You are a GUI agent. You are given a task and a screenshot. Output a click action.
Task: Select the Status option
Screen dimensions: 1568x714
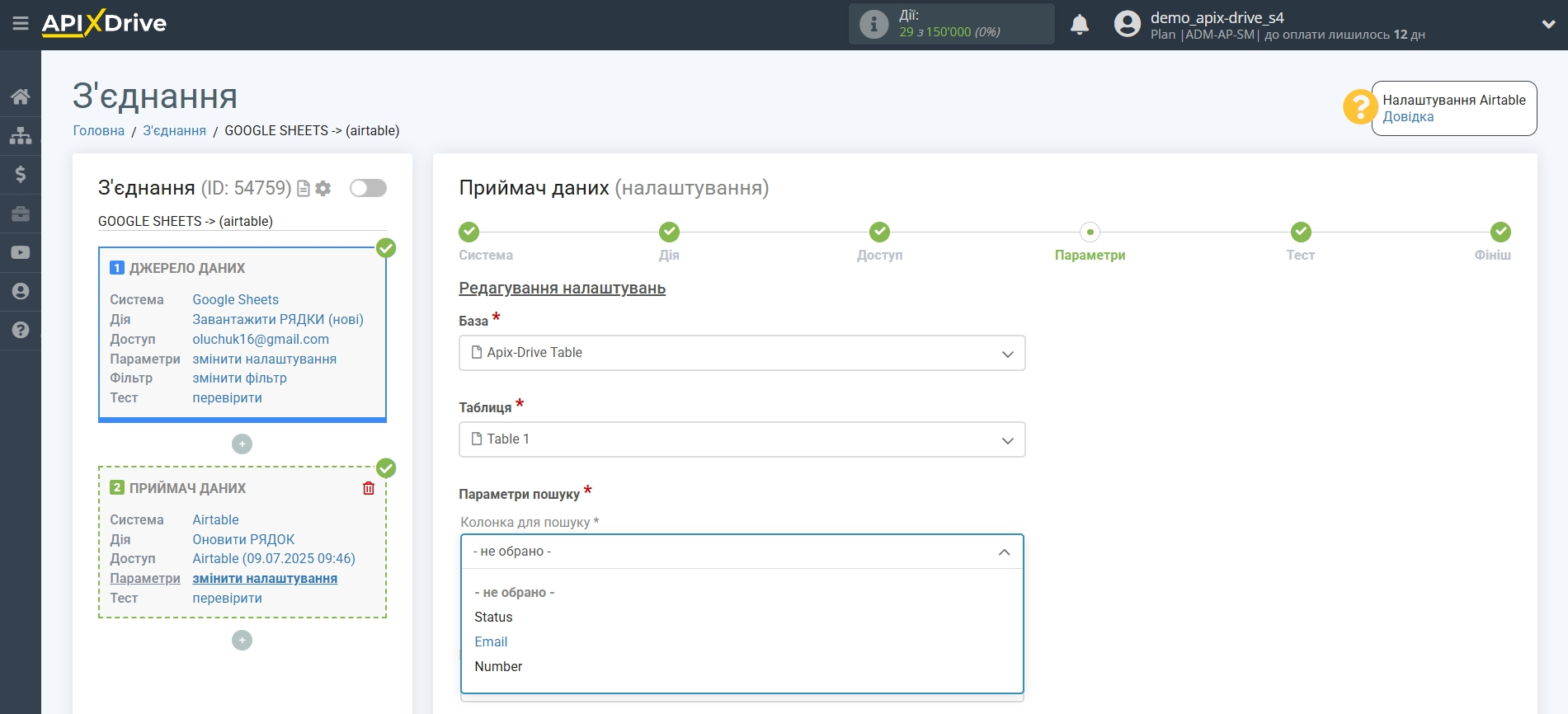(x=742, y=618)
